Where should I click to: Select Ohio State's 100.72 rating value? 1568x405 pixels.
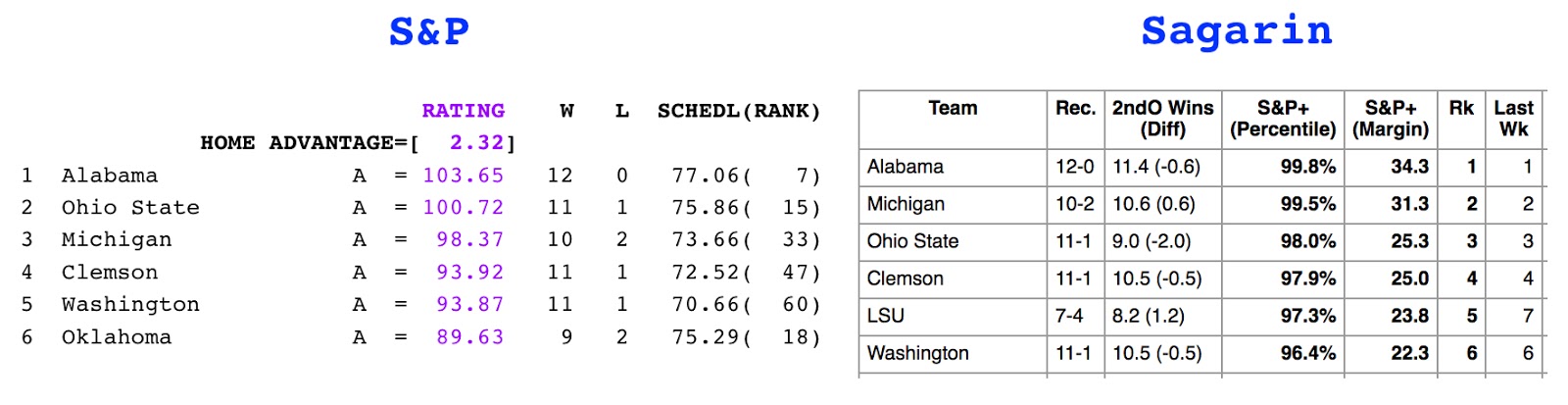(x=463, y=208)
